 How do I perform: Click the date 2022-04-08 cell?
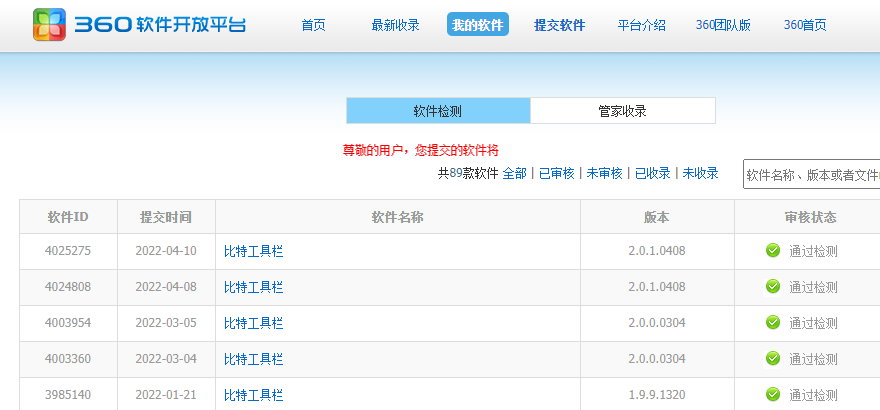166,287
